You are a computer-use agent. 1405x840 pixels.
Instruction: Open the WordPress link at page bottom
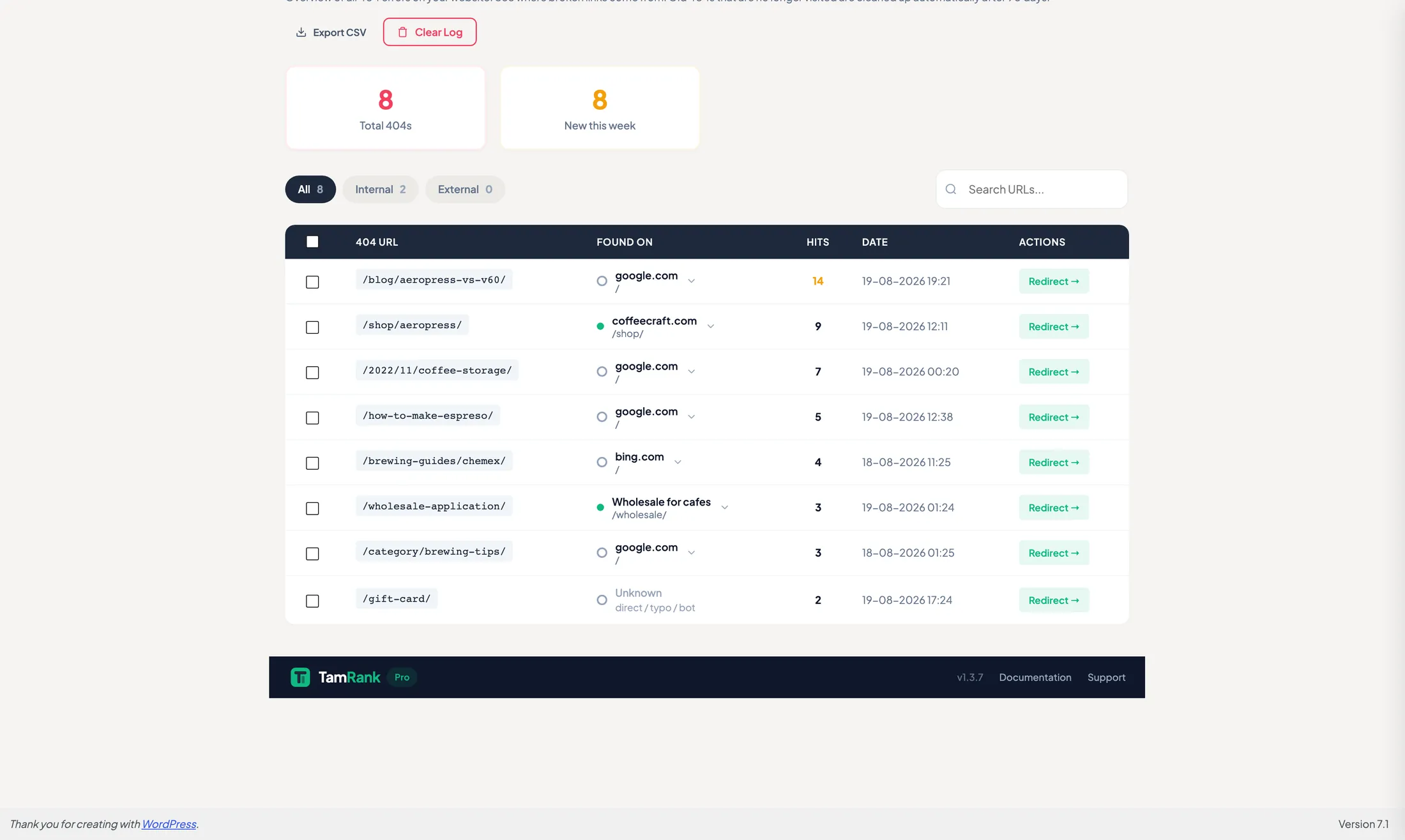tap(169, 824)
